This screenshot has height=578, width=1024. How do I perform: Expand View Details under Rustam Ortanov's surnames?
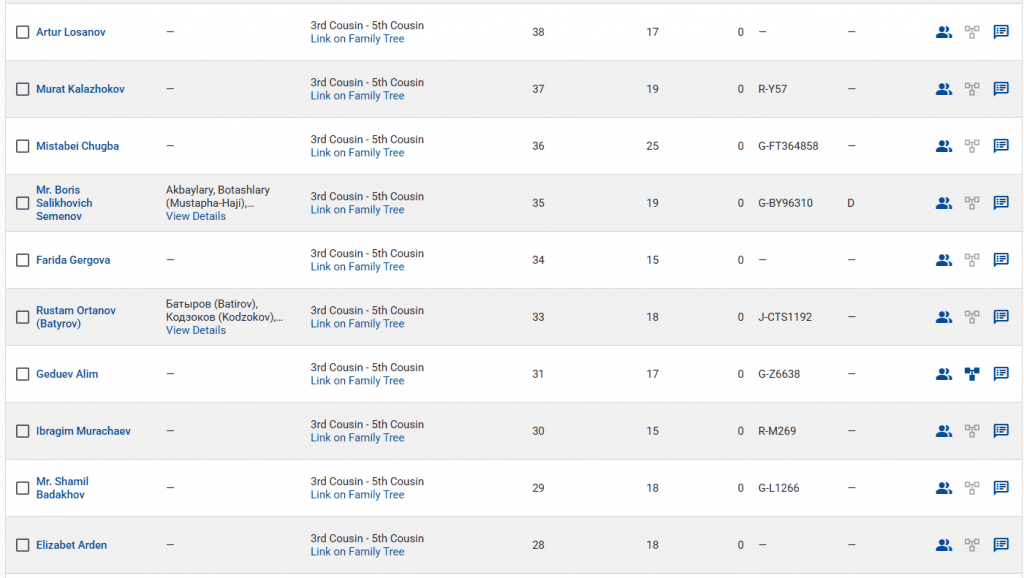196,330
